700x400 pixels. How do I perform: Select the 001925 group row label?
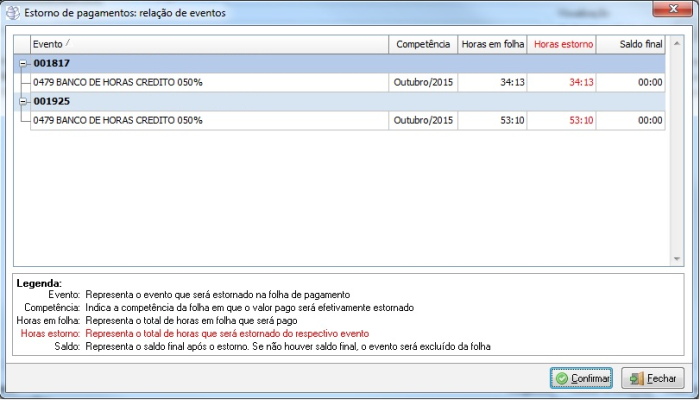(51, 102)
